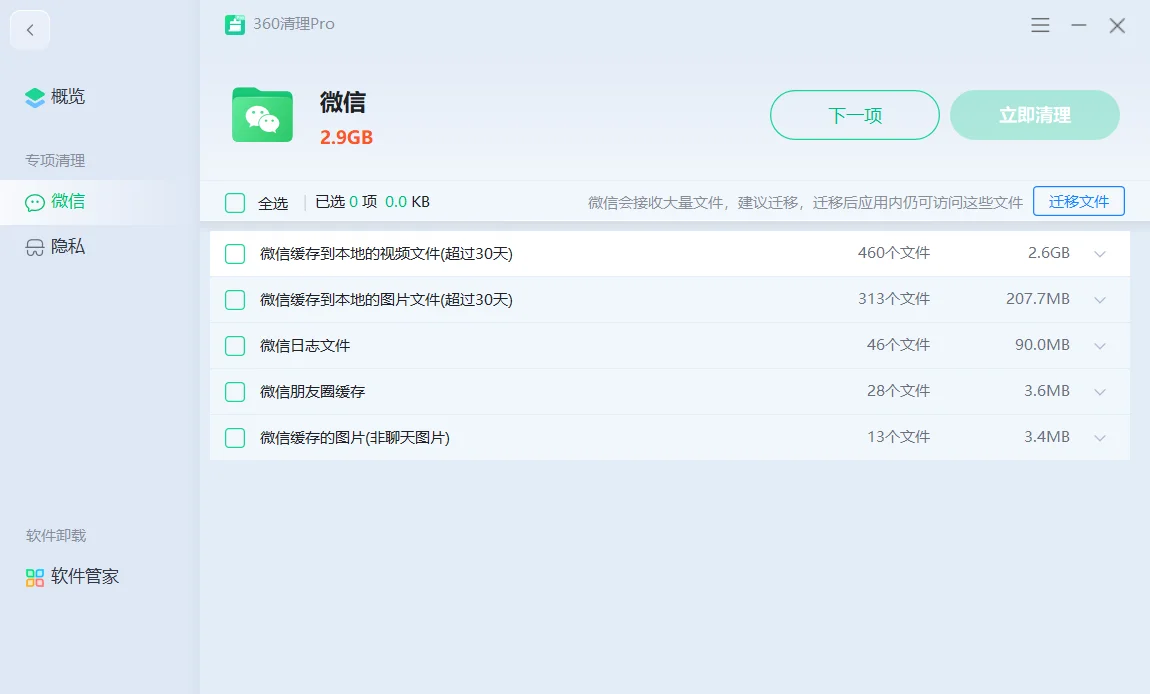Minimize the 360清理Pro window
Screen dimensions: 1150x694
(1079, 26)
